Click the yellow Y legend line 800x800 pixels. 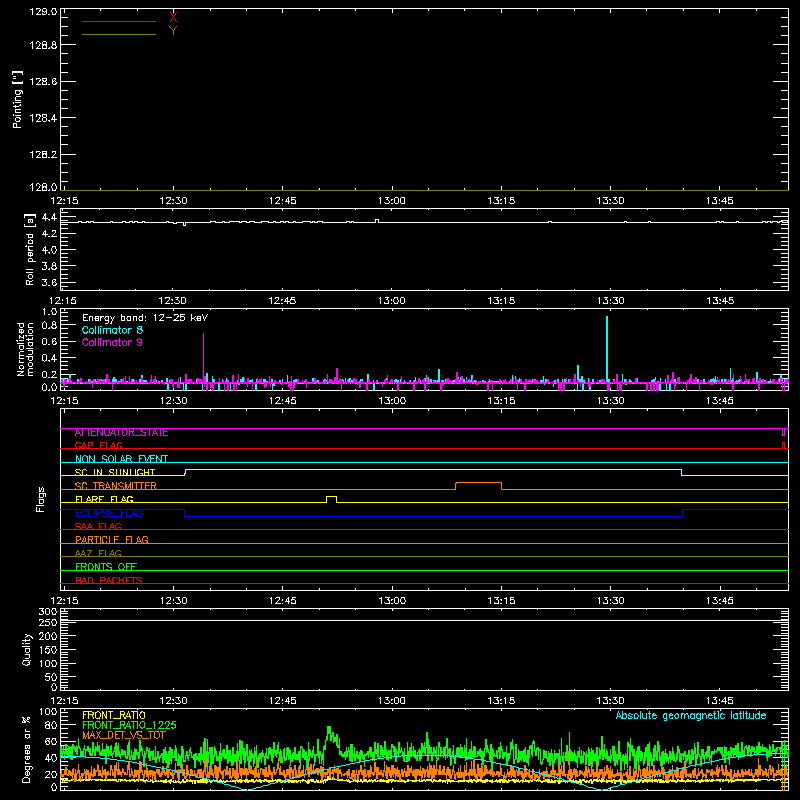coord(119,34)
